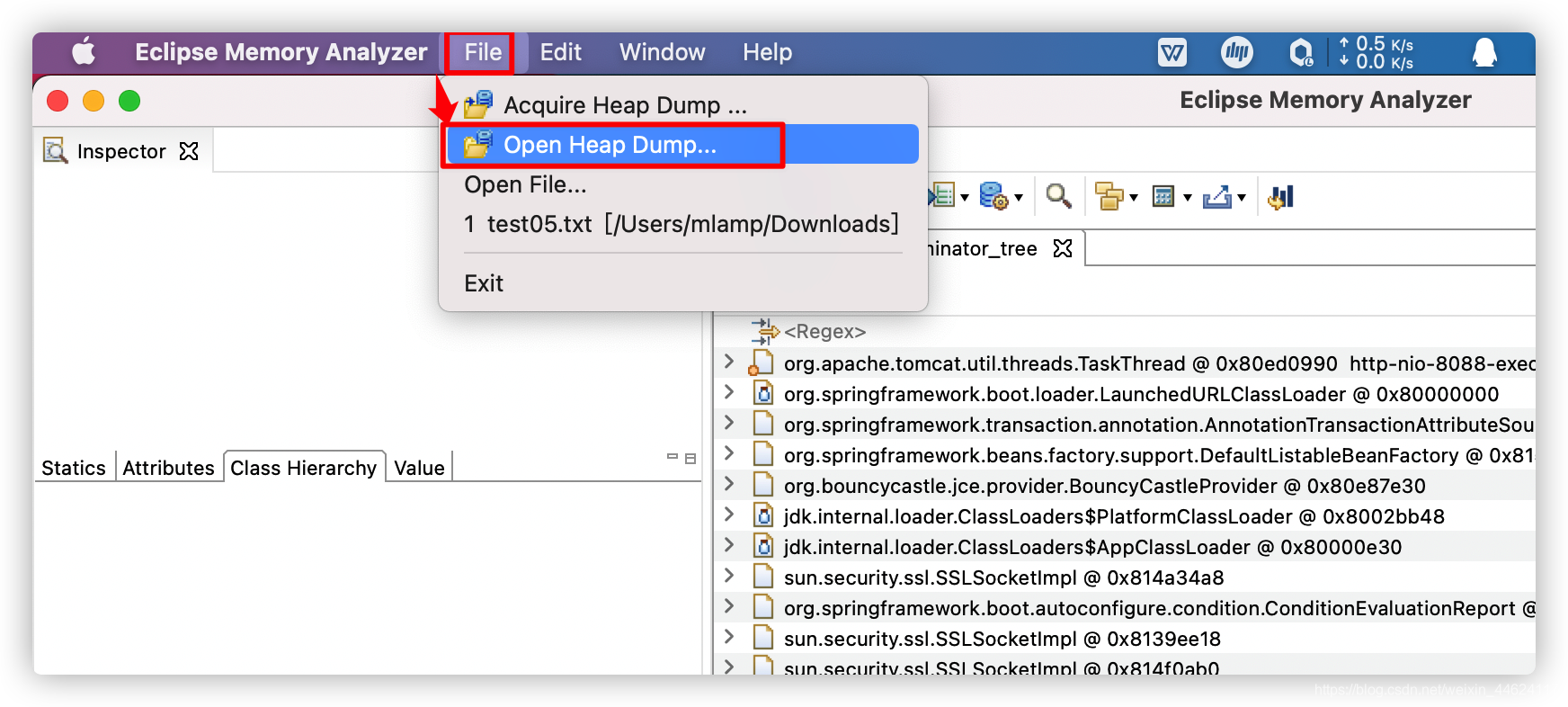Click the network speed indicator in menu bar
The width and height of the screenshot is (1568, 707).
coord(1376,52)
